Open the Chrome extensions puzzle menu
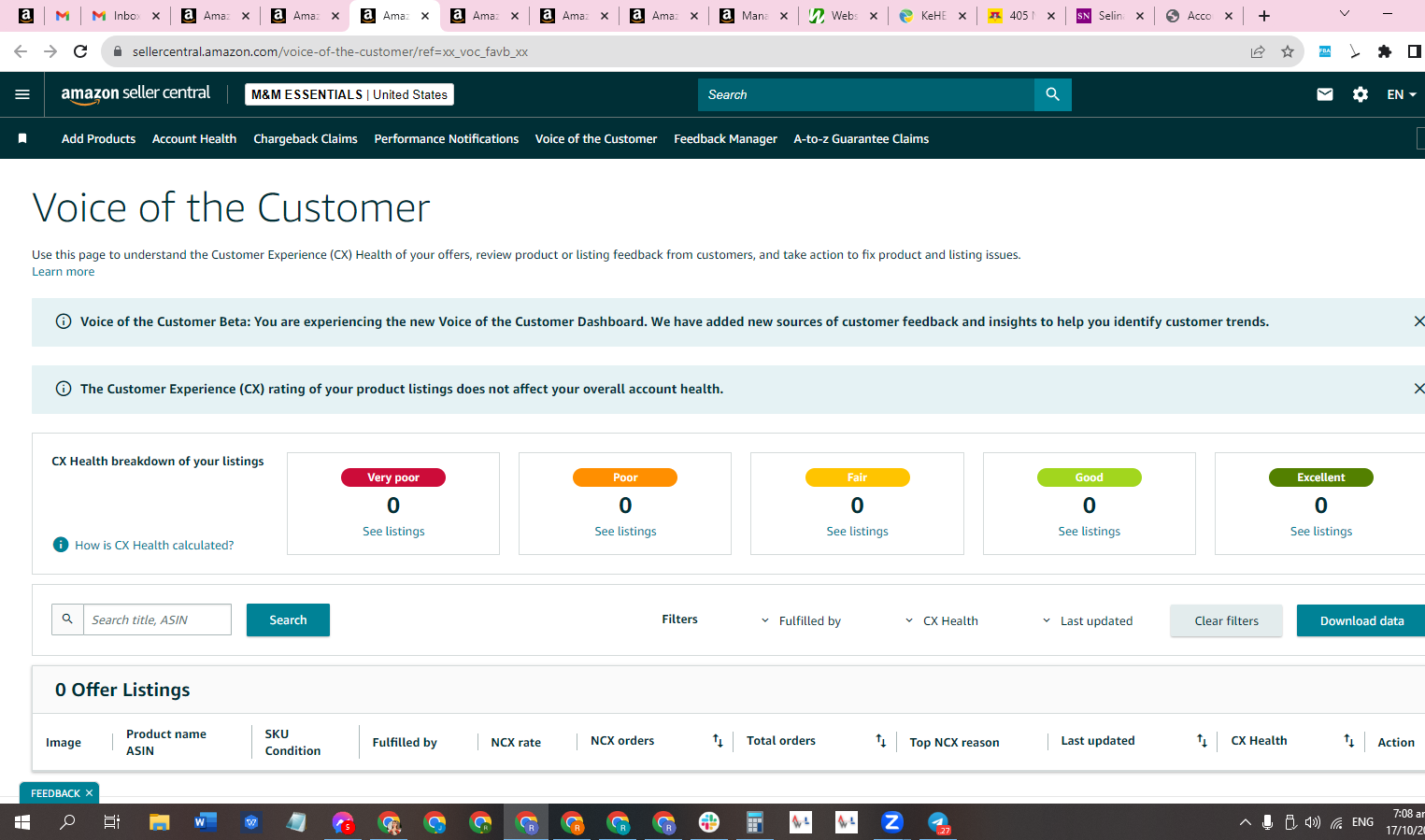1425x840 pixels. coord(1385,51)
